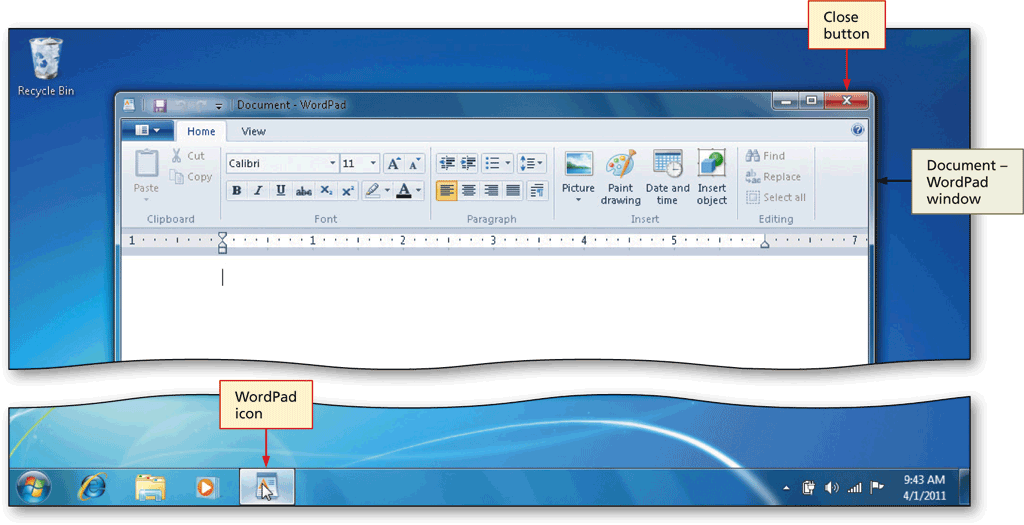1024x525 pixels.
Task: Click the right indent ruler marker
Action: click(x=765, y=244)
